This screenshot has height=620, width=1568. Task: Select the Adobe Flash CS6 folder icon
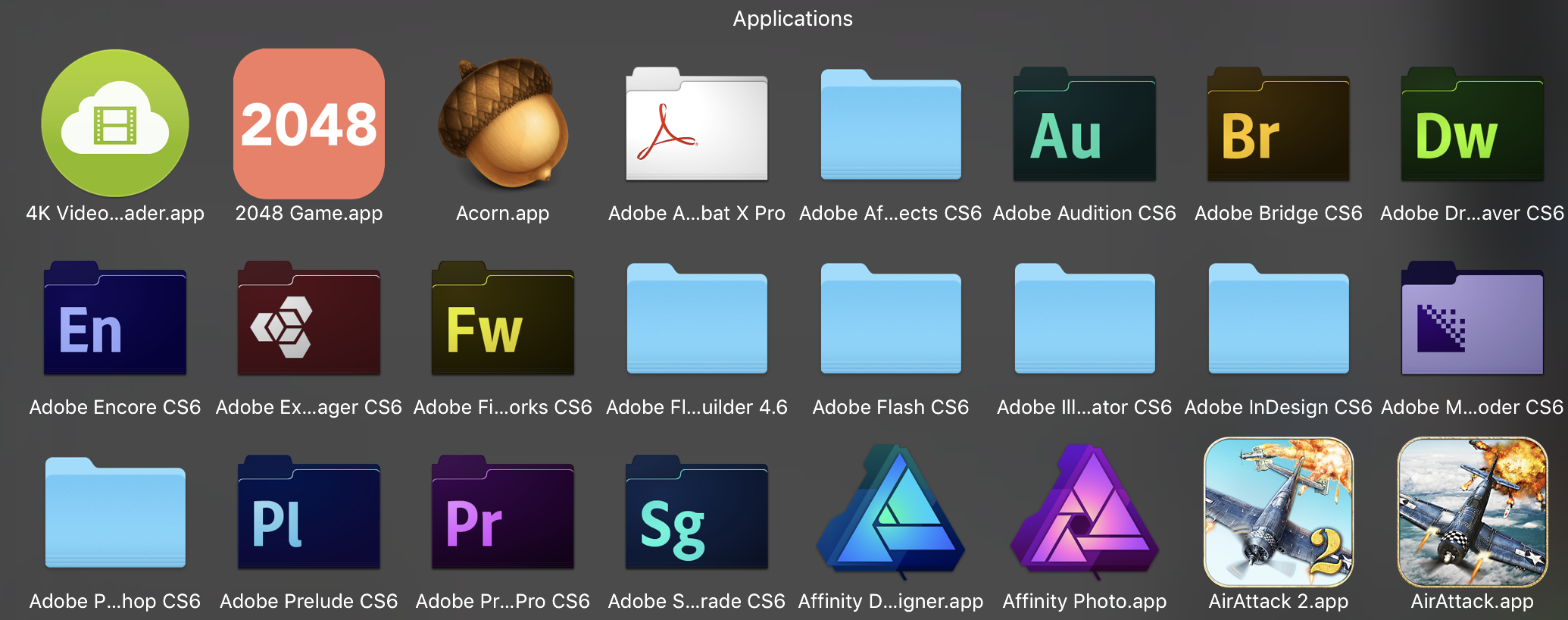(891, 318)
